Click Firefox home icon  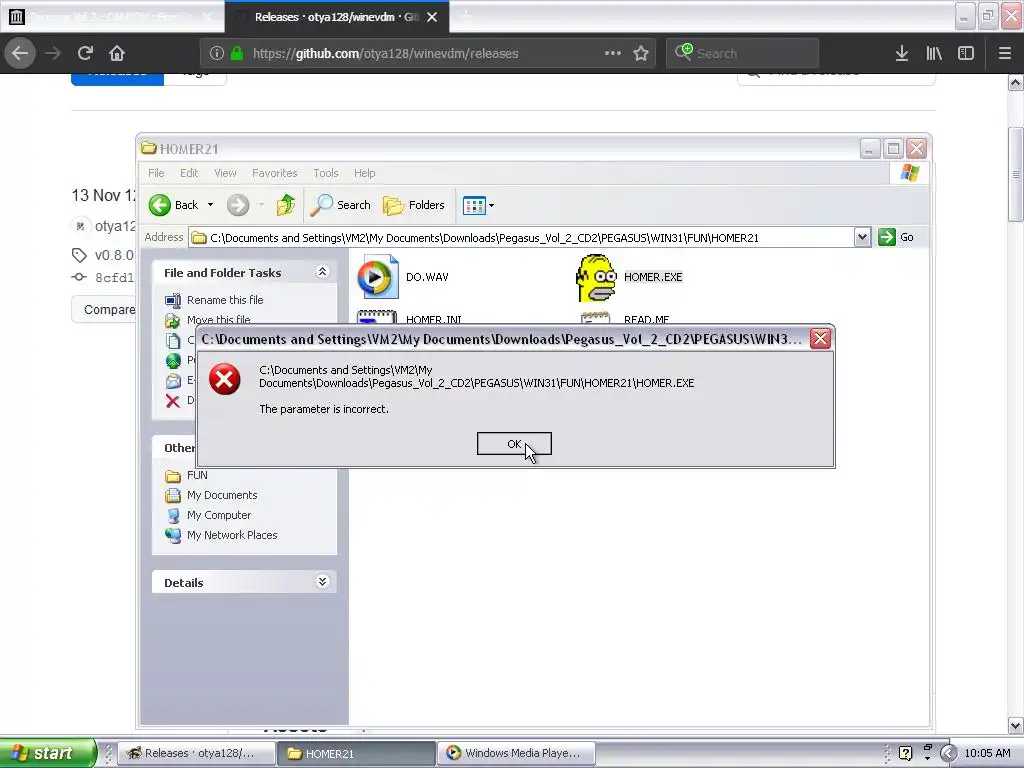(x=117, y=53)
